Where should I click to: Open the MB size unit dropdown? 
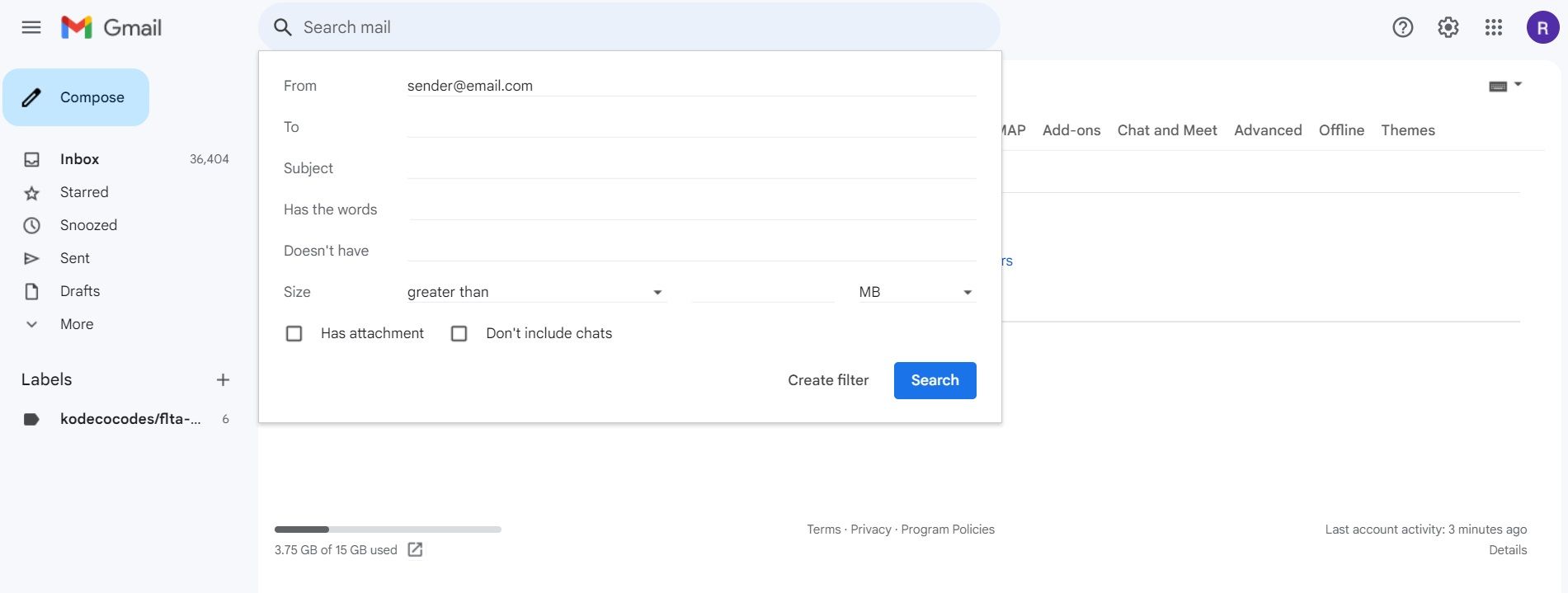coord(916,292)
